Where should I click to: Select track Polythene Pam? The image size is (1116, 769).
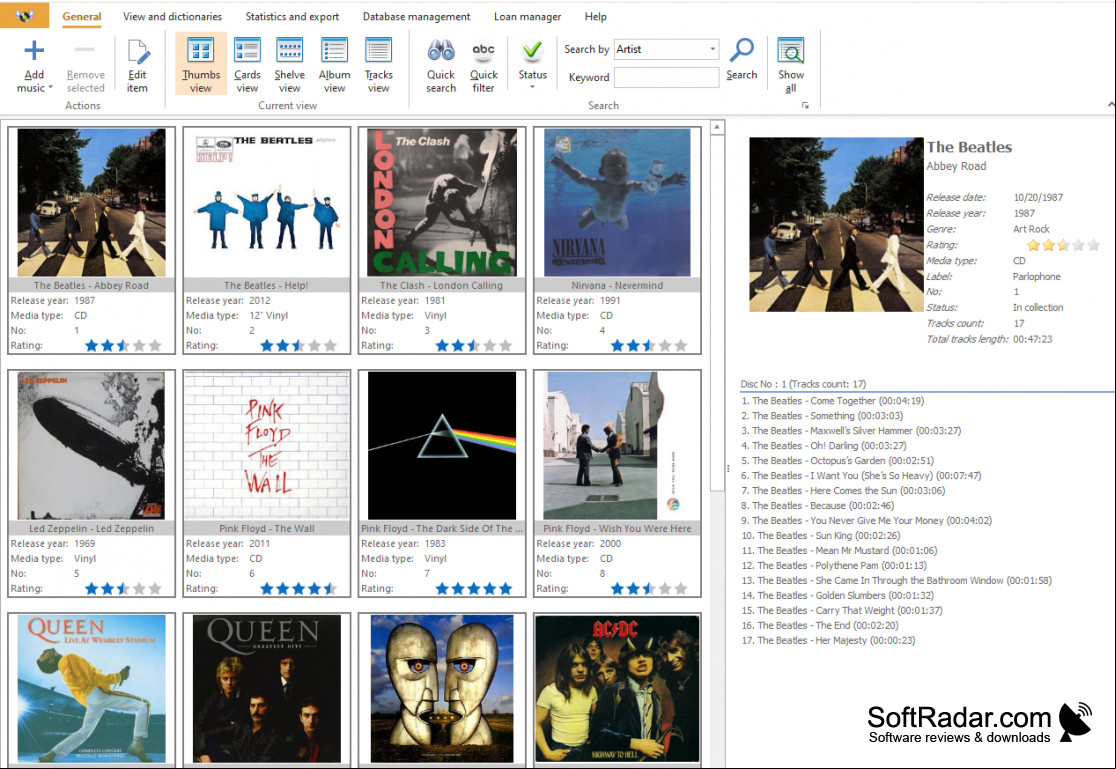834,565
